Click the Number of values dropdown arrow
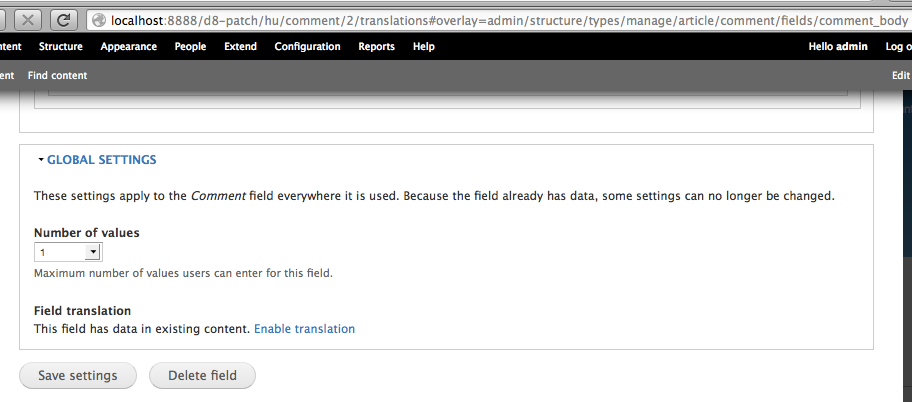Image resolution: width=912 pixels, height=402 pixels. [93, 252]
